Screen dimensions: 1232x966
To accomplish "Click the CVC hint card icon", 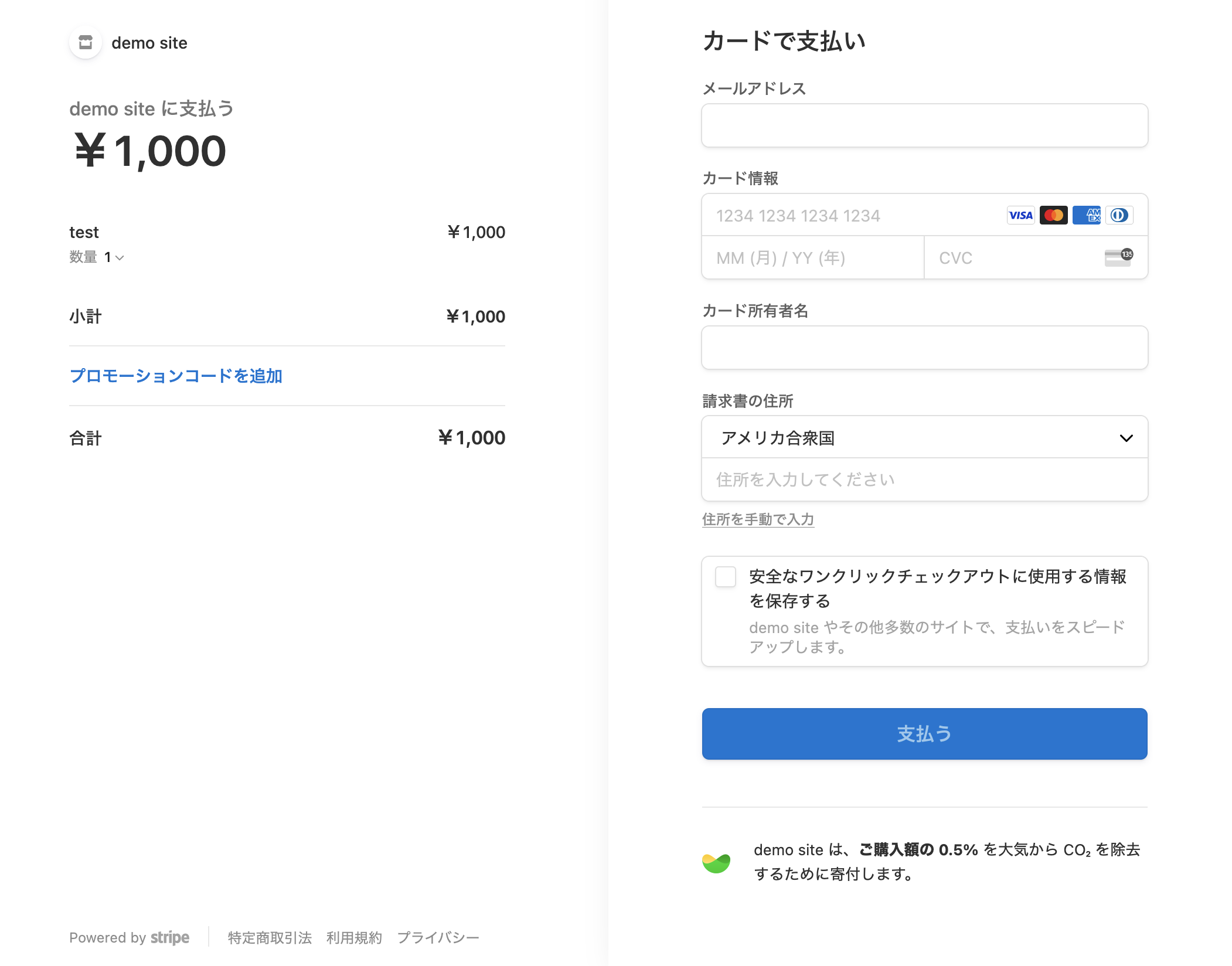I will click(1117, 258).
